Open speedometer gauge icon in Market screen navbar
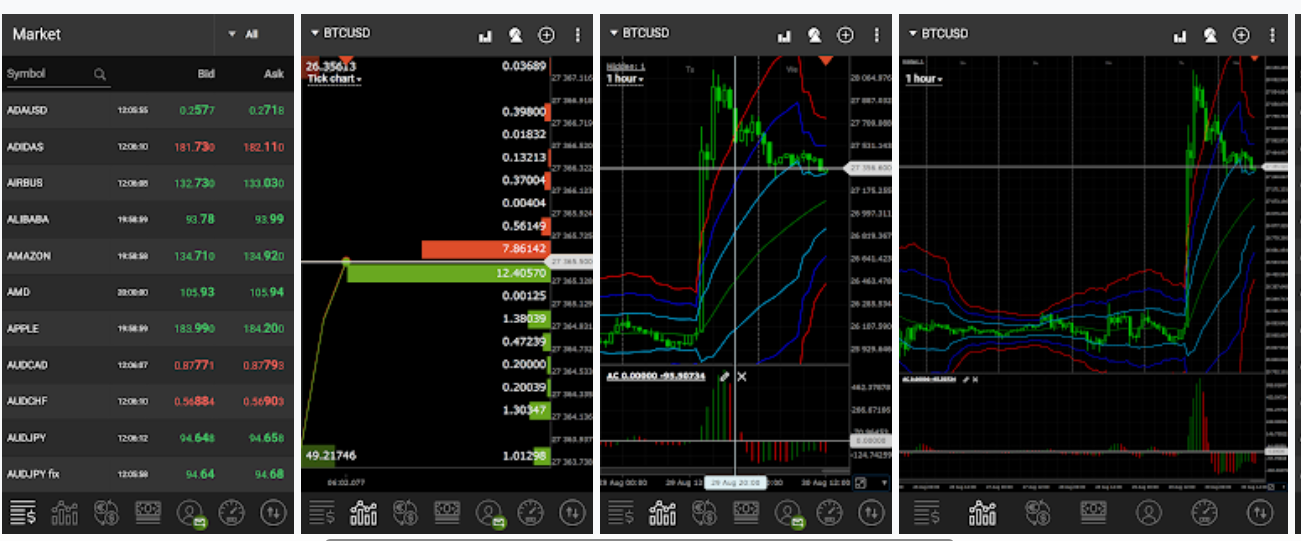Screen dimensions: 1301x541 pos(231,514)
